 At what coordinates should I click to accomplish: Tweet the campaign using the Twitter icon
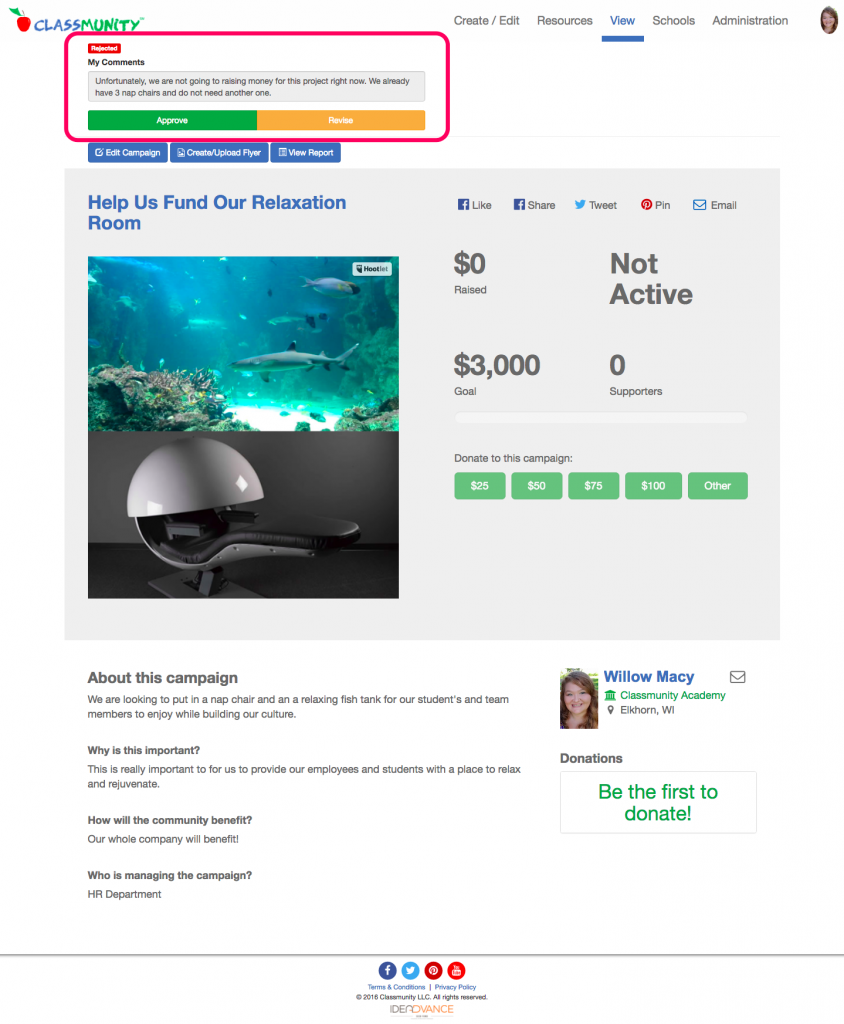(x=580, y=205)
